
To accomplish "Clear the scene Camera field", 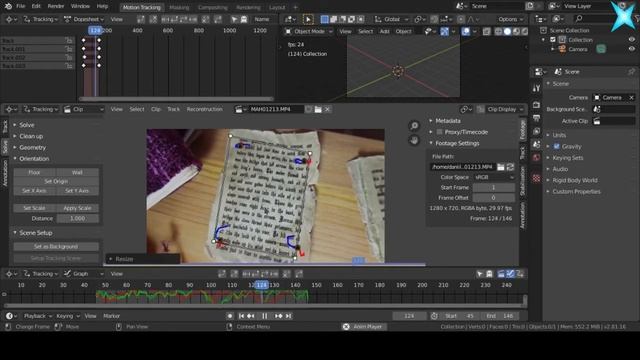I will click(631, 98).
